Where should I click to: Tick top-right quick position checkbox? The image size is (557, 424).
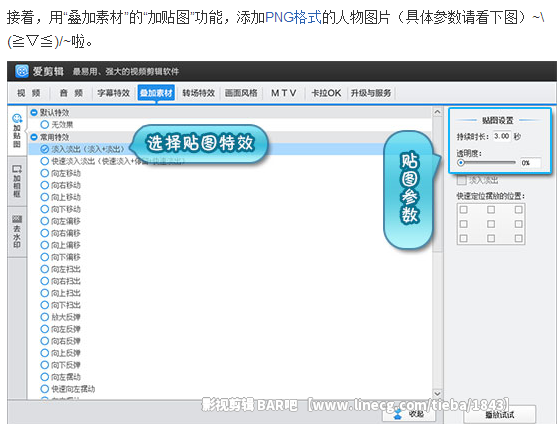point(518,210)
